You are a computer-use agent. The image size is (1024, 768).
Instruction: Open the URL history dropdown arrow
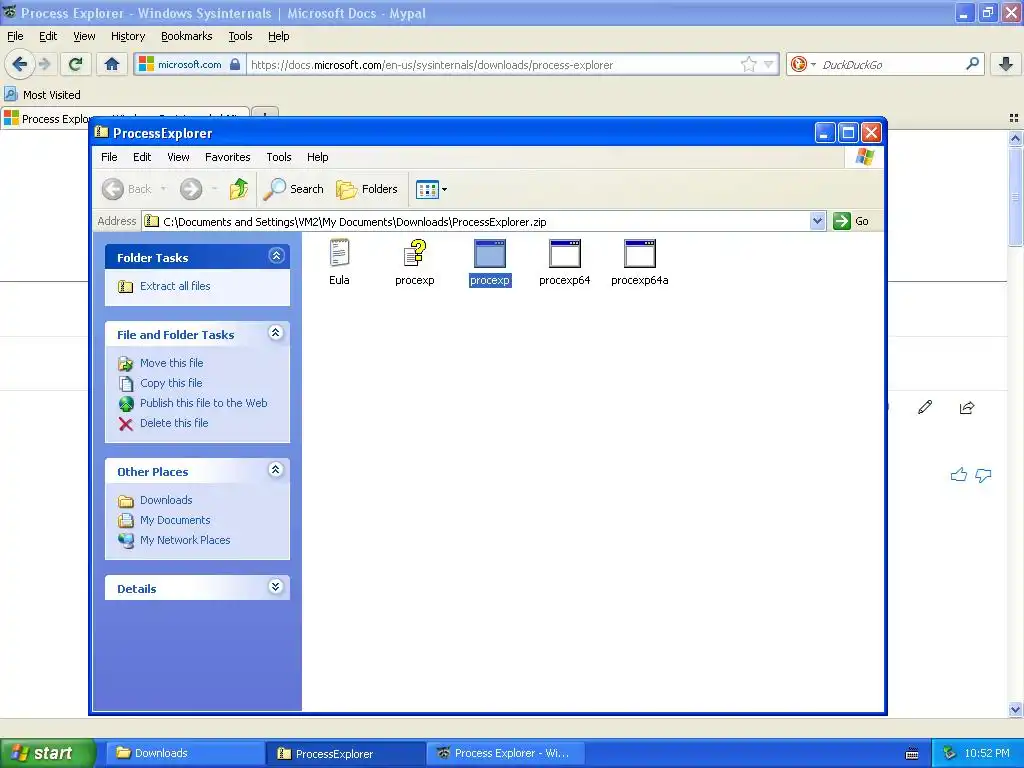click(769, 64)
